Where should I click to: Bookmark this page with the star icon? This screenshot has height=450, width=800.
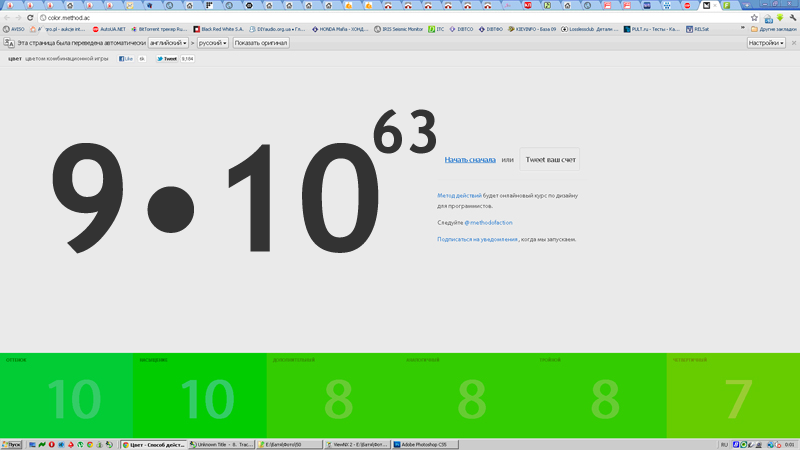click(x=754, y=18)
